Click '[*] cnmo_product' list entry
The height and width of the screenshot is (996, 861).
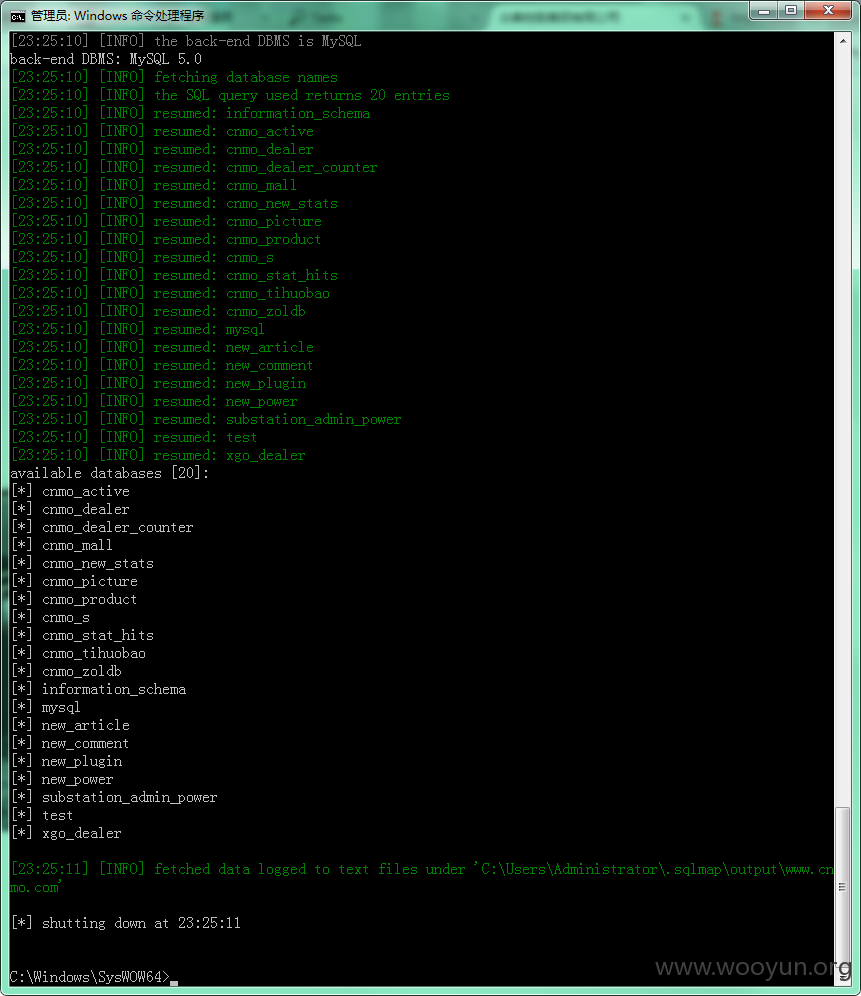(74, 599)
